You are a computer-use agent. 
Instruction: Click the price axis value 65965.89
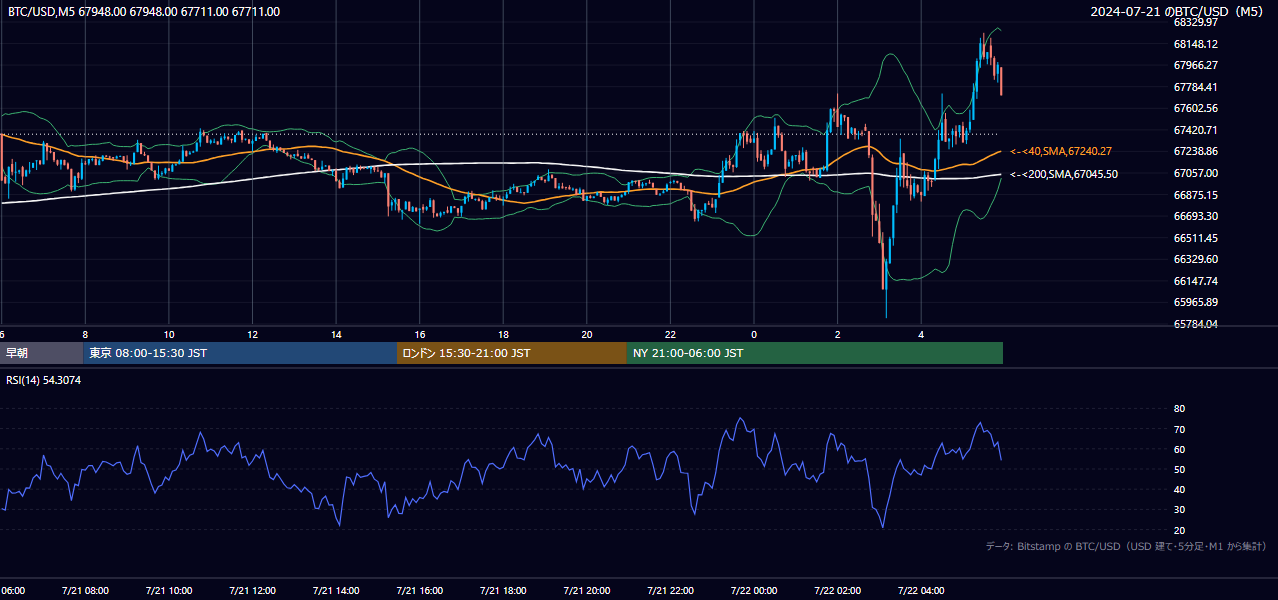click(x=1196, y=302)
